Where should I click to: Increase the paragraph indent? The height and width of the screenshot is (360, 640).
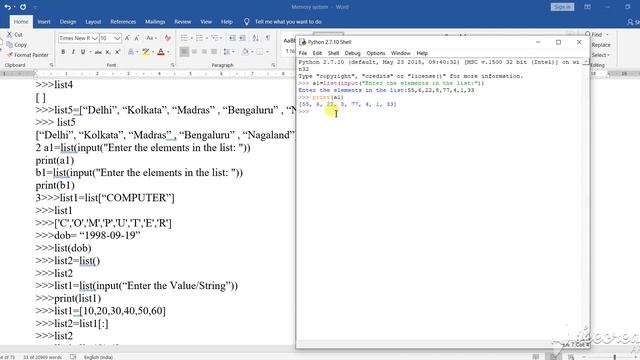pos(242,38)
